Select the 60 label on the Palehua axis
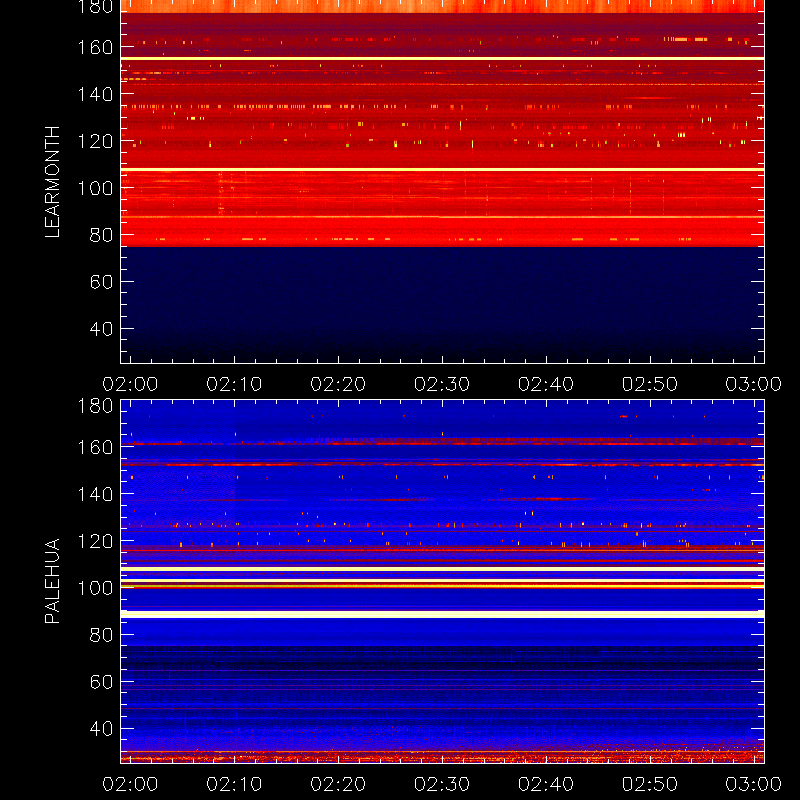 [x=102, y=682]
